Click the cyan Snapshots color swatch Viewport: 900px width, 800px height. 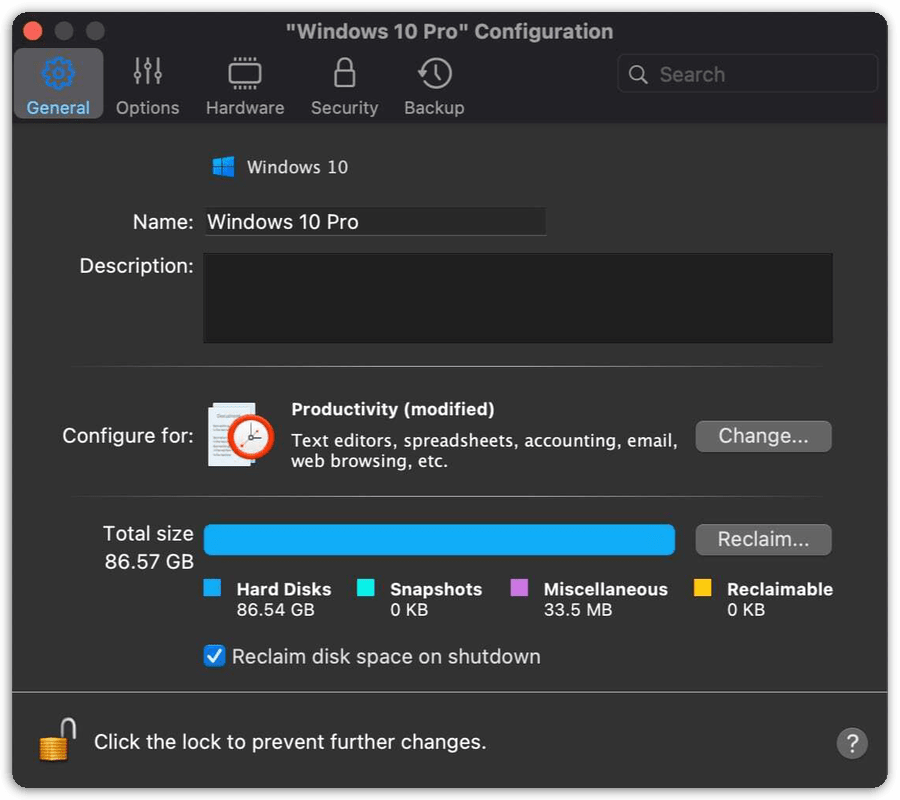point(366,588)
